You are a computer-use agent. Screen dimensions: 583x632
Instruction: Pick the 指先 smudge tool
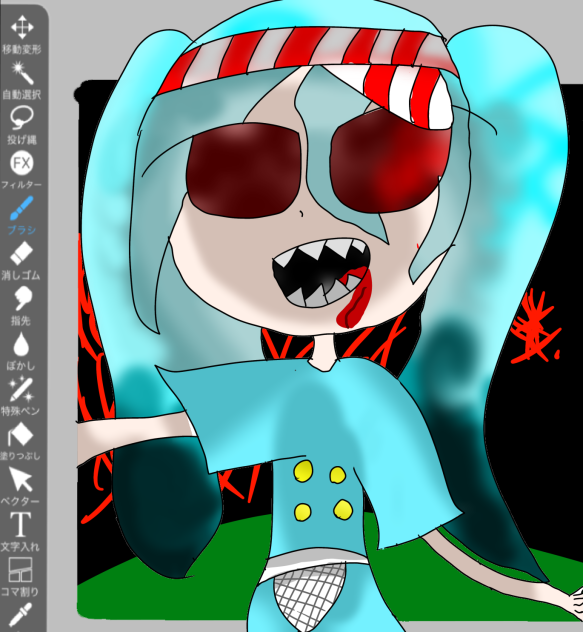pos(21,306)
